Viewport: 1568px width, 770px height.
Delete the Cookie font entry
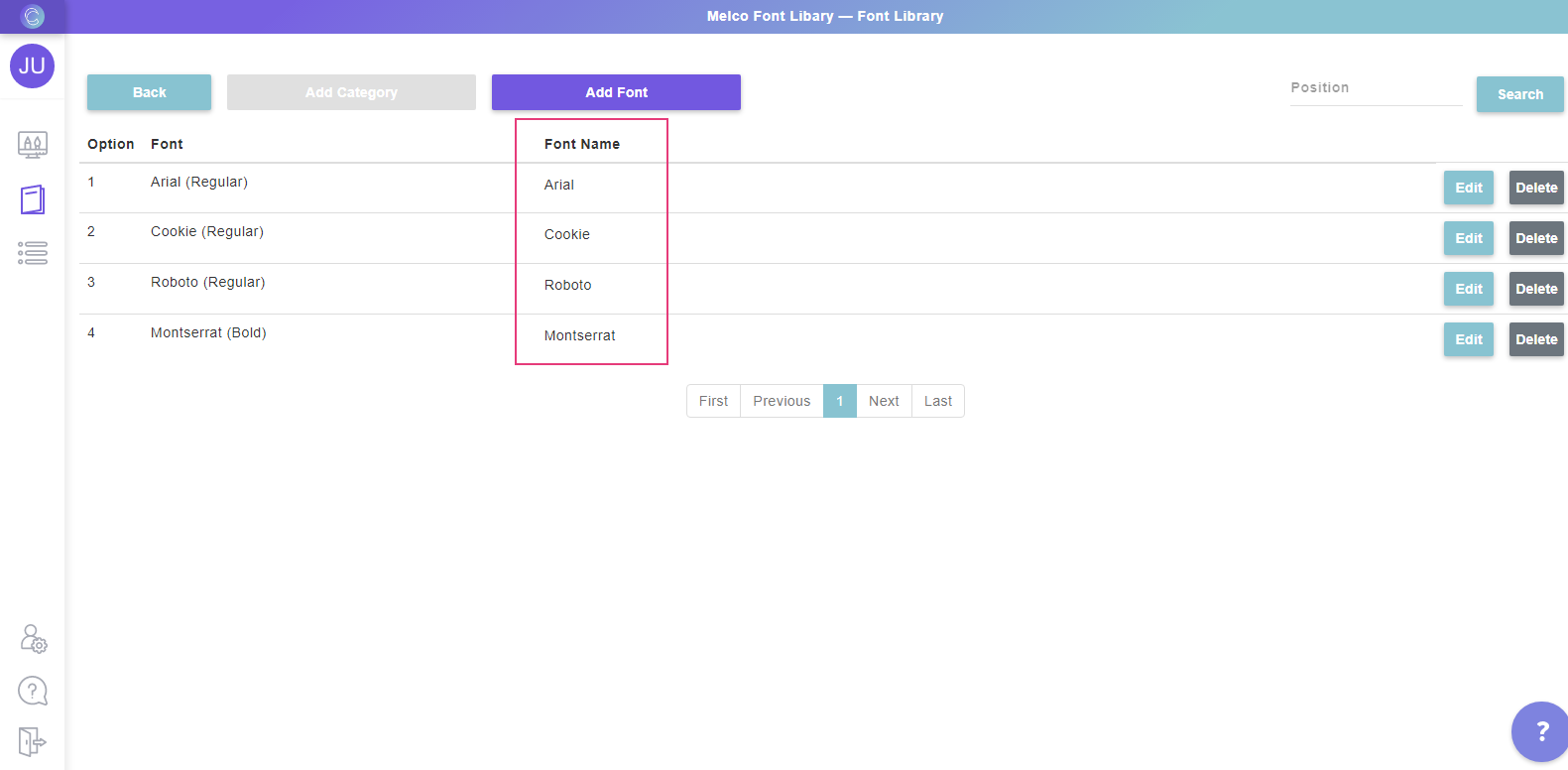(x=1535, y=238)
